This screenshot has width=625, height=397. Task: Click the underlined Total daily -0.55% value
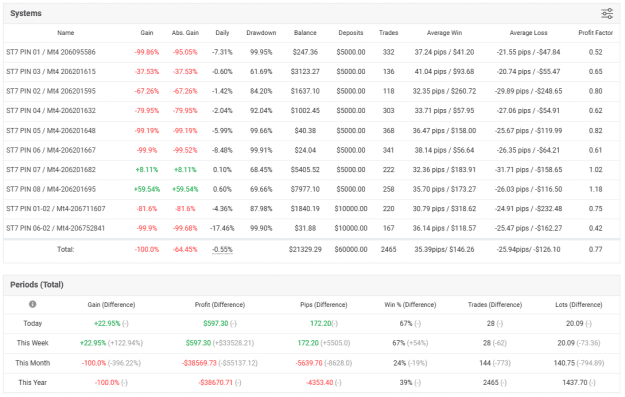222,250
